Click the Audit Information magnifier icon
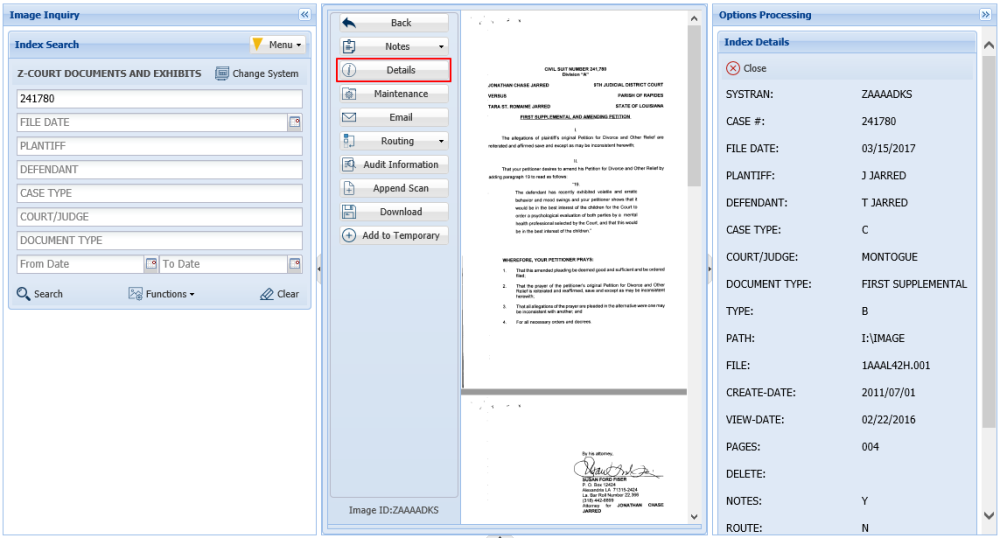 click(349, 164)
